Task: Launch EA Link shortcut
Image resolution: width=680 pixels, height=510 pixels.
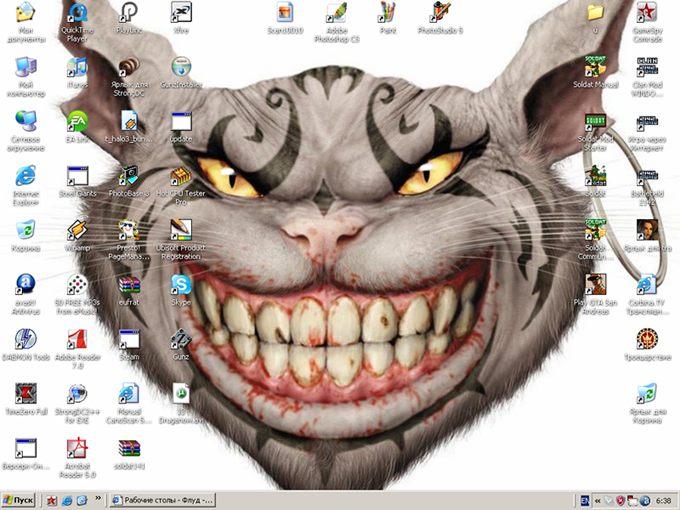Action: pos(77,121)
